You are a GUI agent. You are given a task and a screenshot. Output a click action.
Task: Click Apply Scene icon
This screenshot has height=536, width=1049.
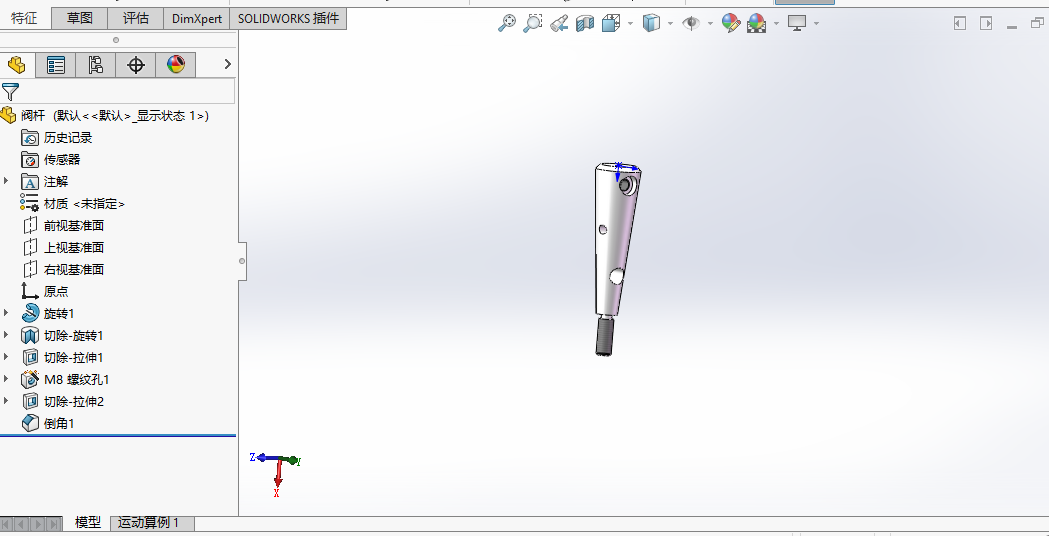(x=757, y=23)
